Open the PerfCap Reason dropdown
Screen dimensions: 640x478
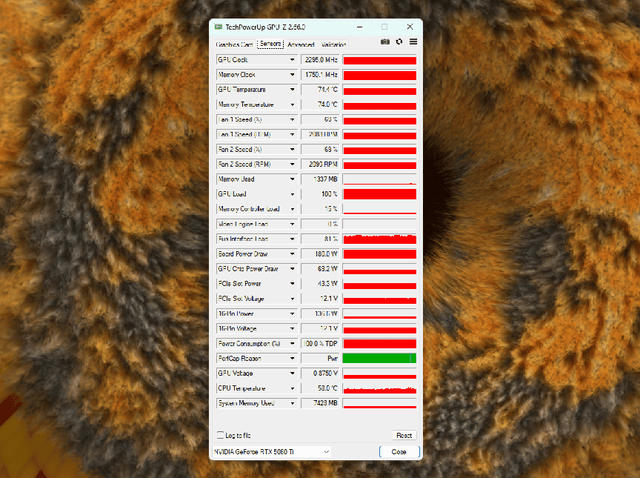click(x=292, y=358)
